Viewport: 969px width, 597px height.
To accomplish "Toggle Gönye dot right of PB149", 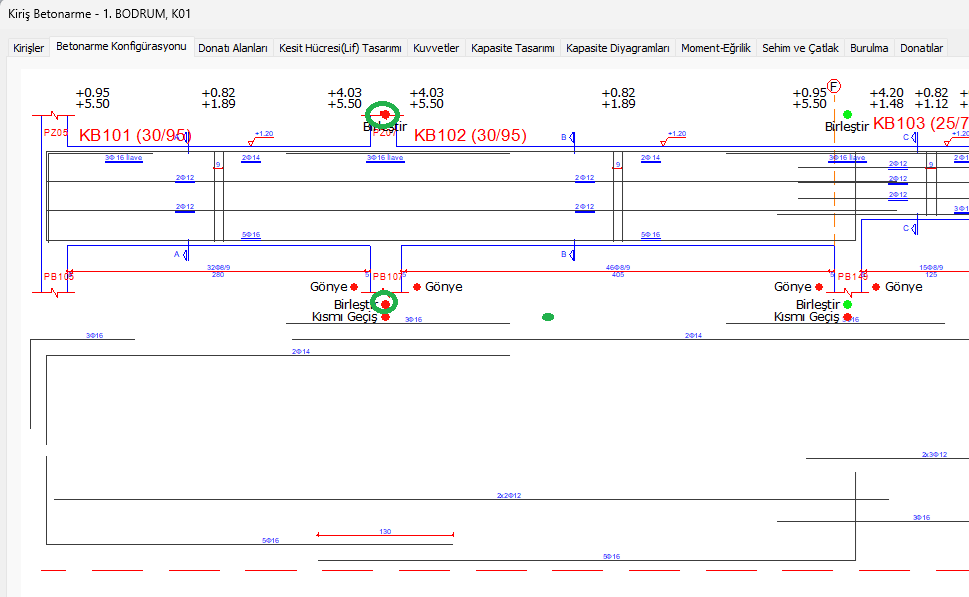I will pyautogui.click(x=876, y=287).
